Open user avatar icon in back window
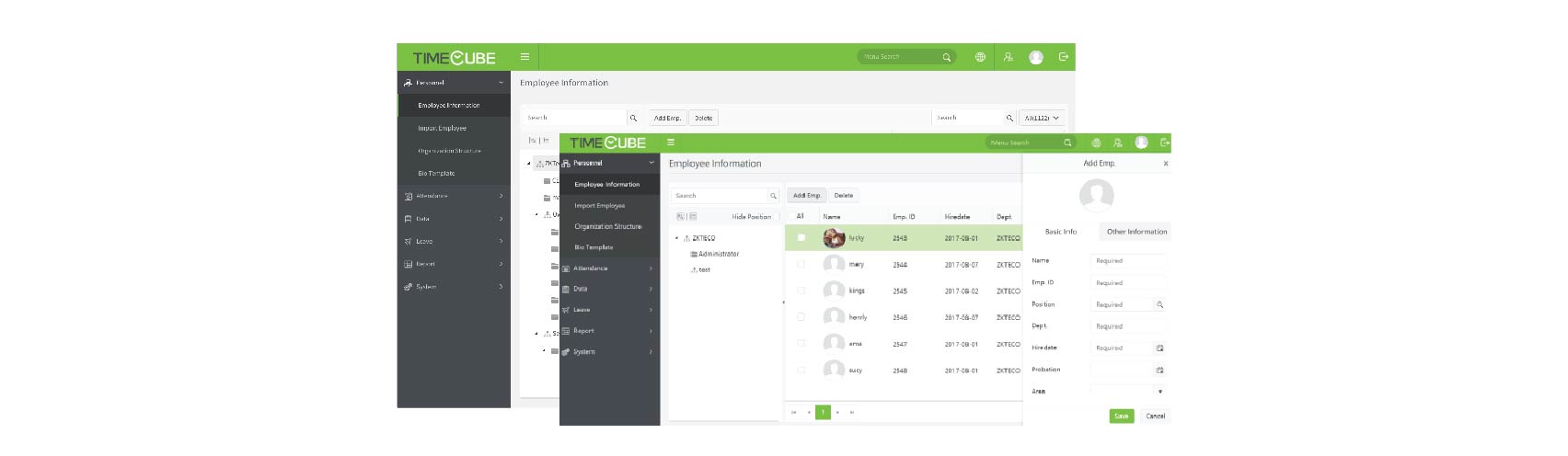 click(x=1036, y=57)
